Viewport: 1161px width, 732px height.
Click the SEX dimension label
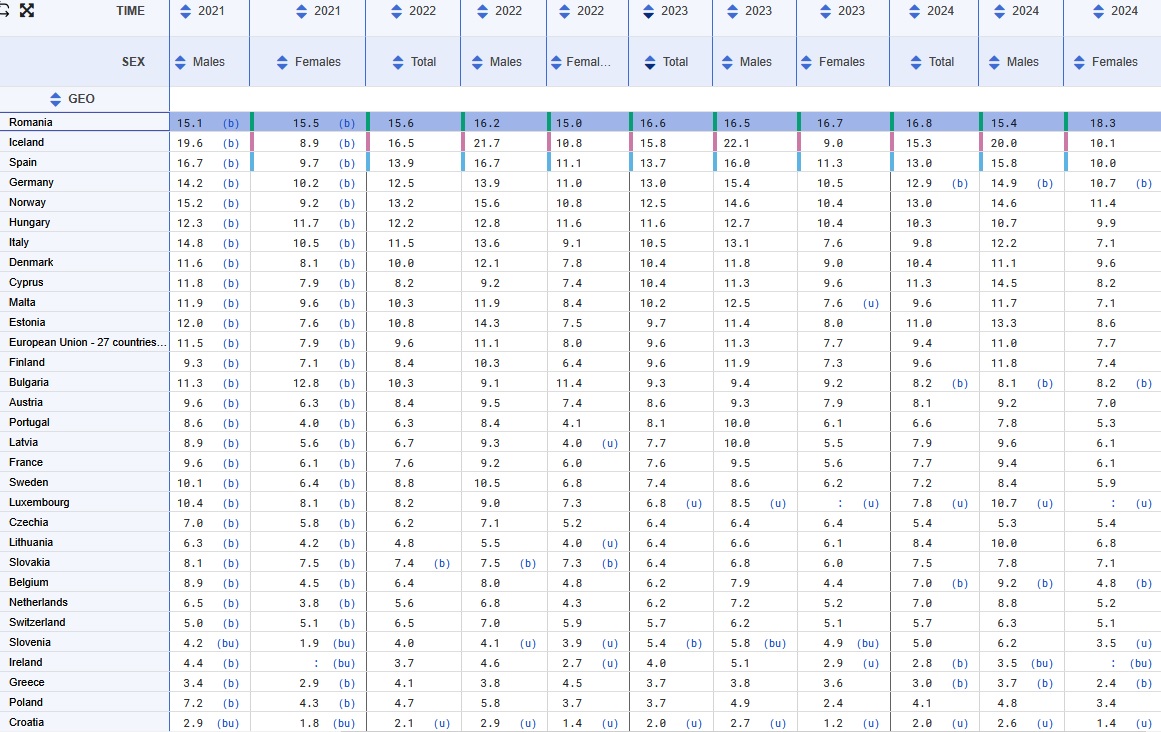133,62
